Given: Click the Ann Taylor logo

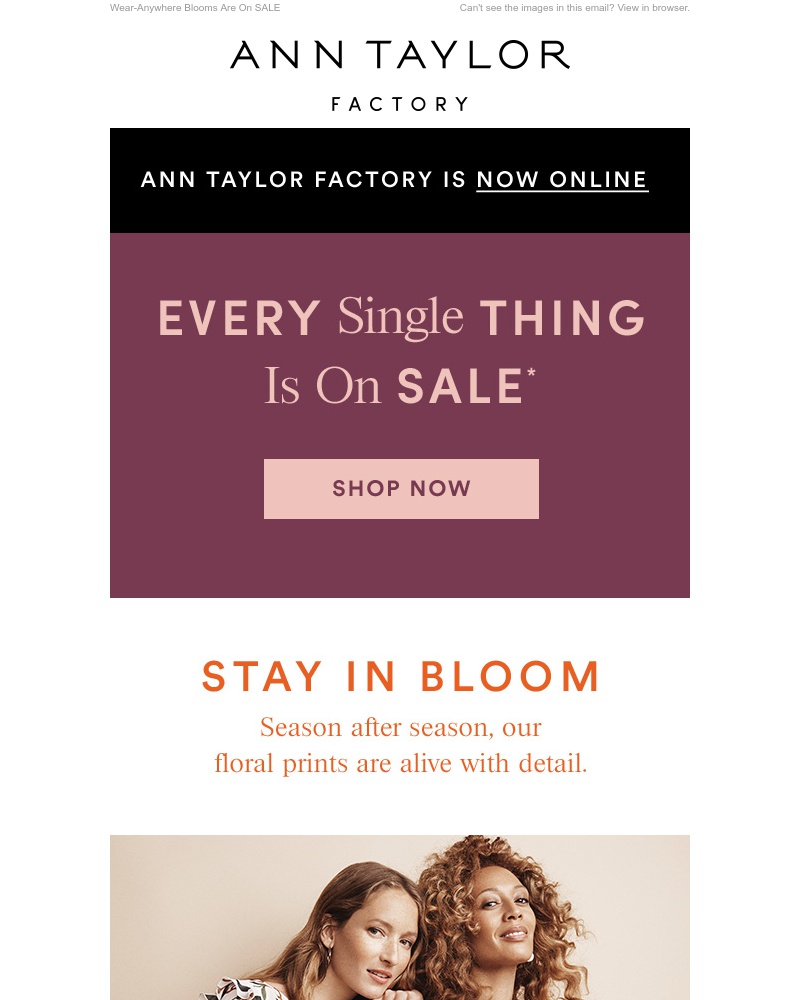Looking at the screenshot, I should (400, 55).
